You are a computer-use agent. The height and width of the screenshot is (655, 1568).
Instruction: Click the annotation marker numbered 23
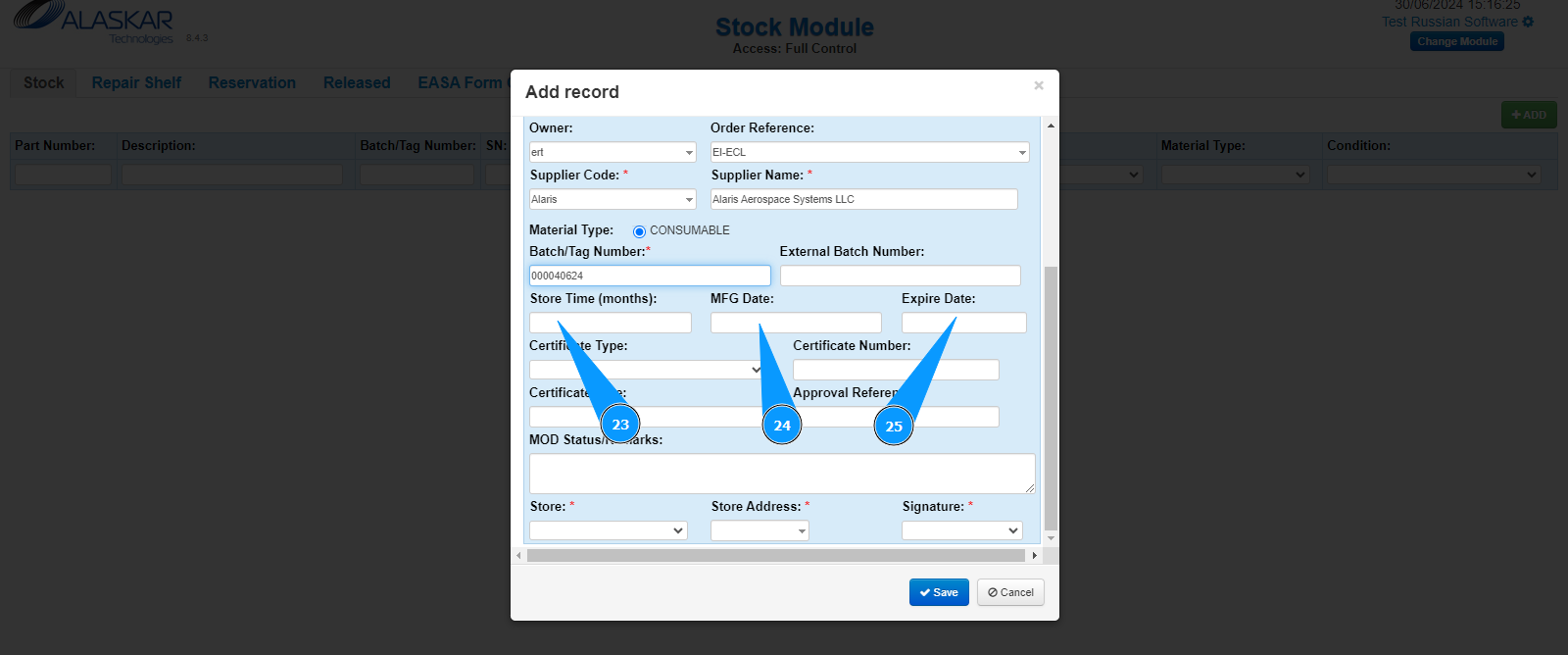(x=620, y=425)
